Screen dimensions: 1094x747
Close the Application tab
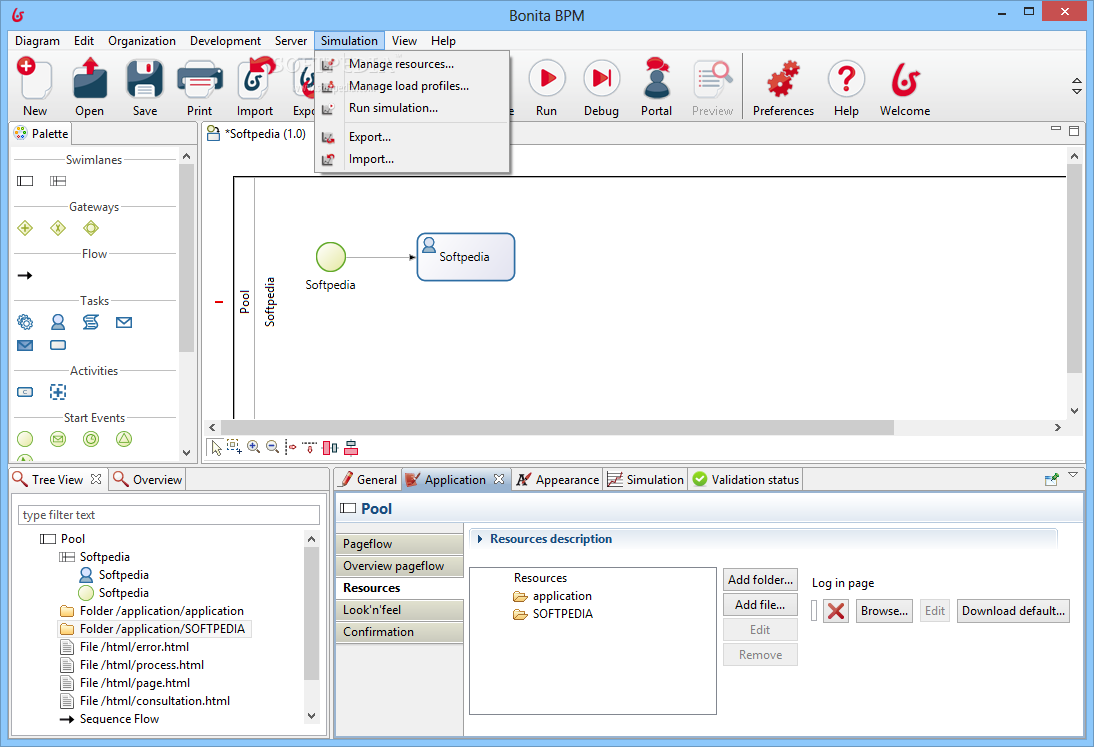coord(499,479)
